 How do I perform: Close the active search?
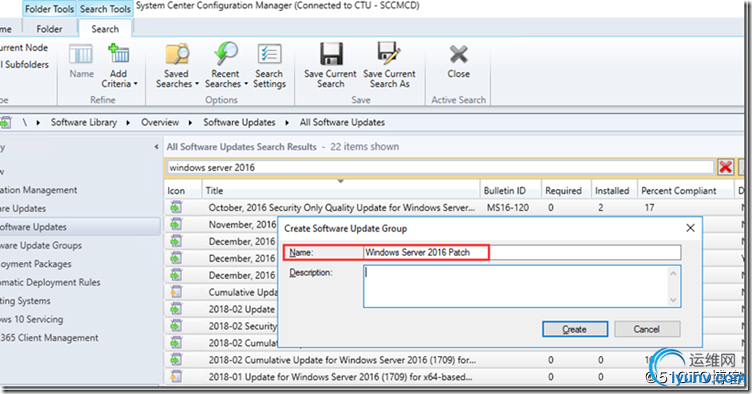[458, 61]
